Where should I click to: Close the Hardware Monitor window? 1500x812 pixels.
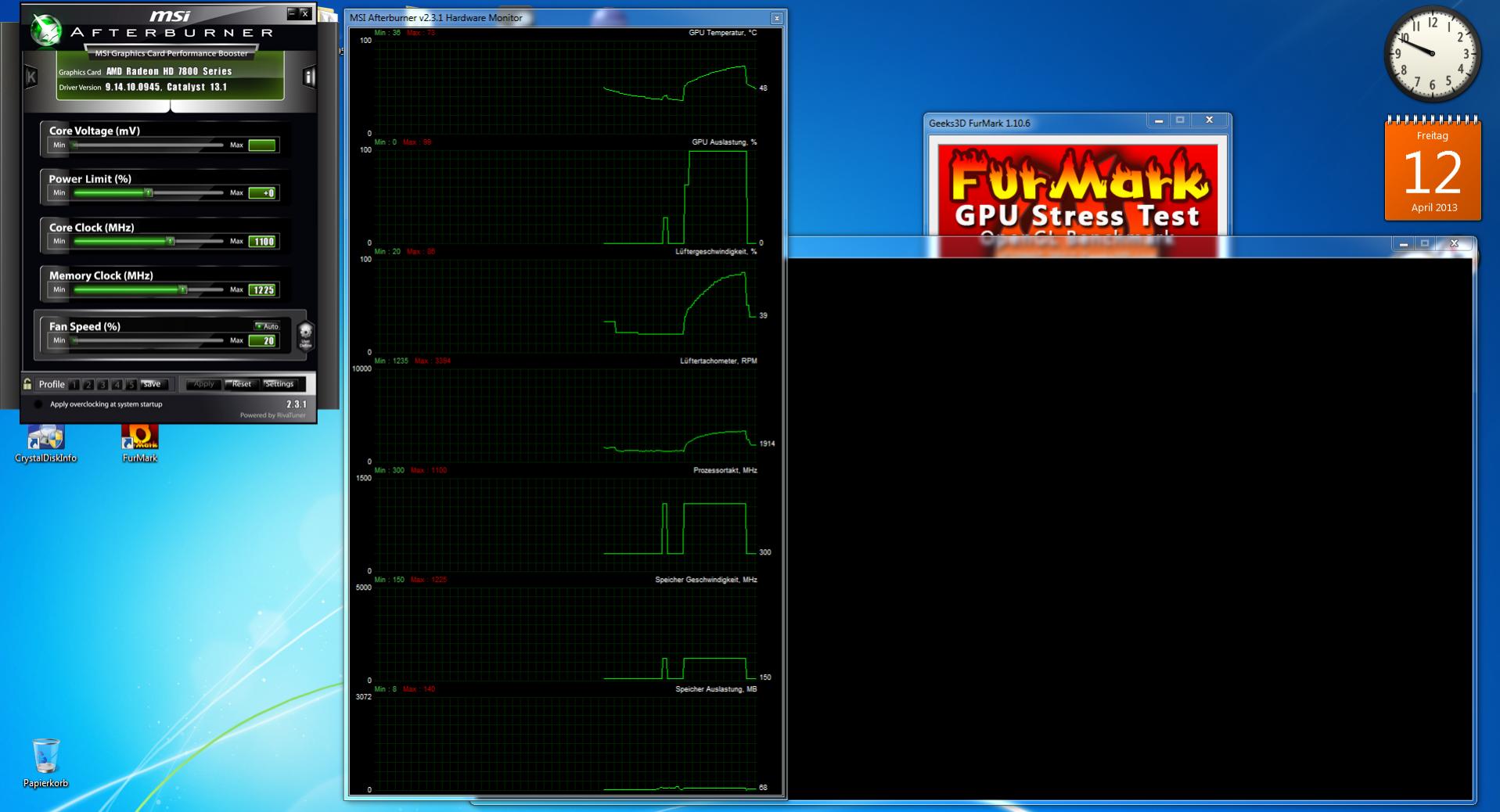[x=776, y=18]
